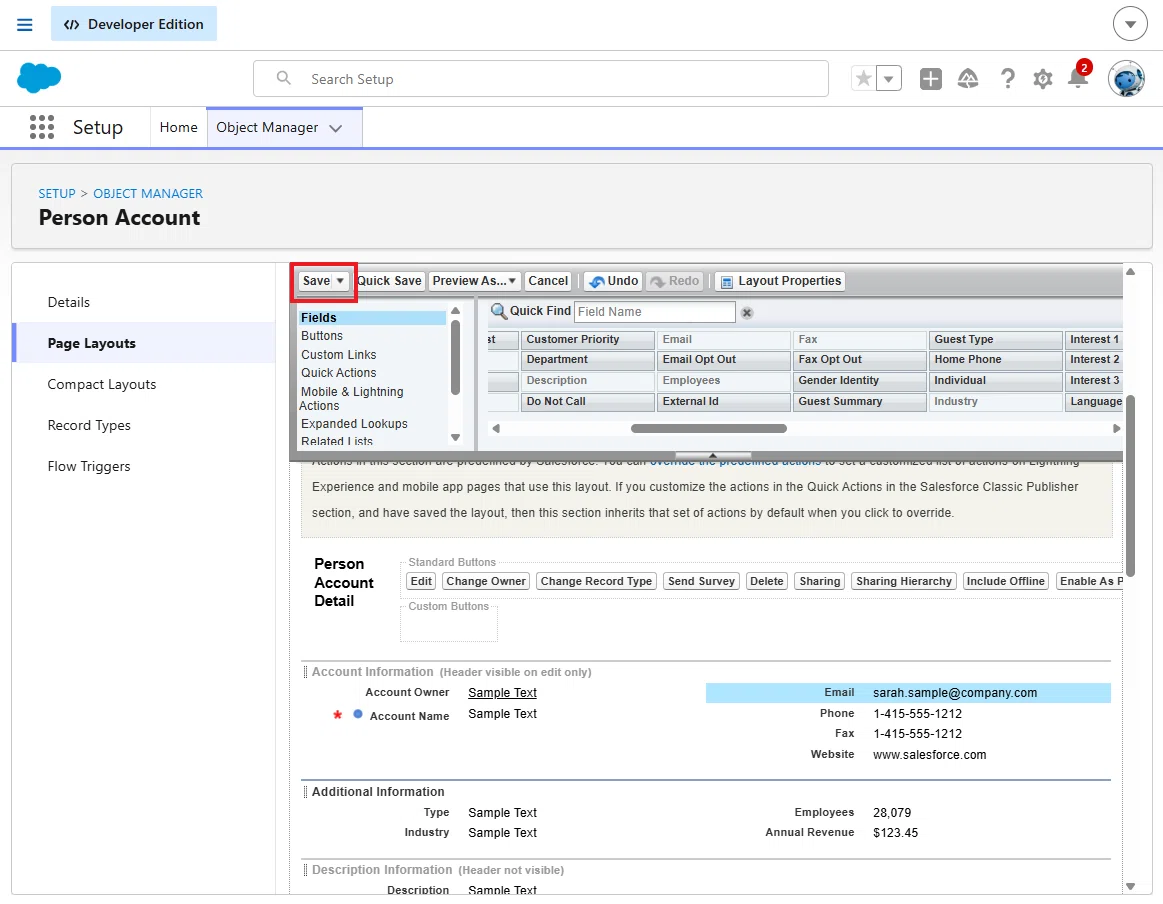The width and height of the screenshot is (1163, 904).
Task: Open the hamburger menu at top left
Action: (x=24, y=24)
